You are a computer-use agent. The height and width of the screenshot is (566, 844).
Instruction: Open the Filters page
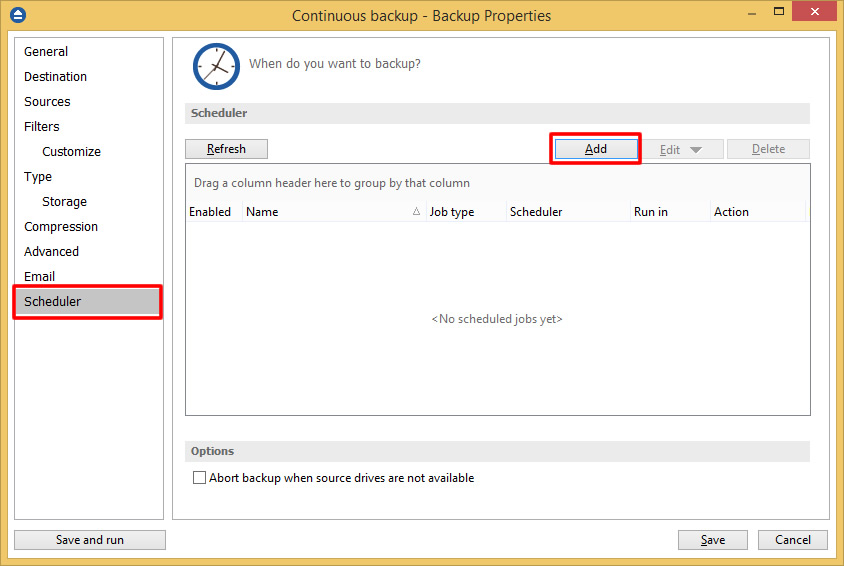pos(42,126)
